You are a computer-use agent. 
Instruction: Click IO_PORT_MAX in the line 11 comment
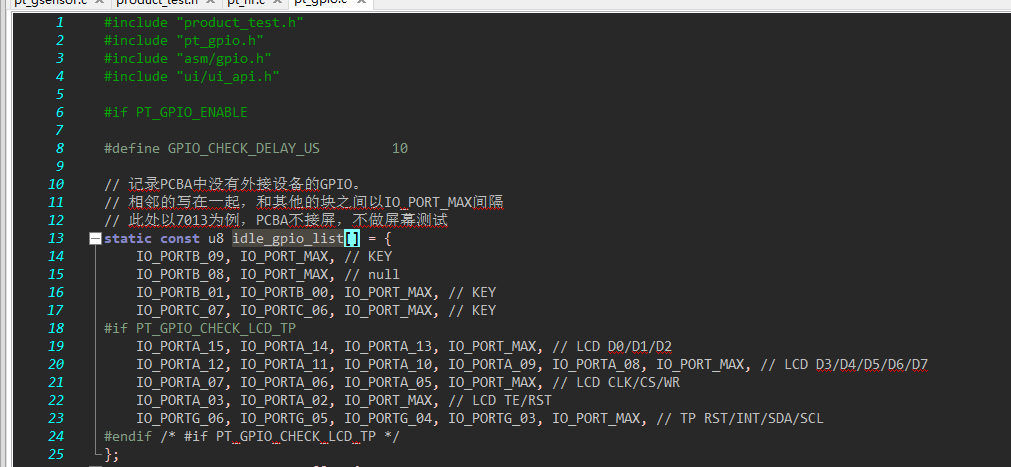coord(429,203)
